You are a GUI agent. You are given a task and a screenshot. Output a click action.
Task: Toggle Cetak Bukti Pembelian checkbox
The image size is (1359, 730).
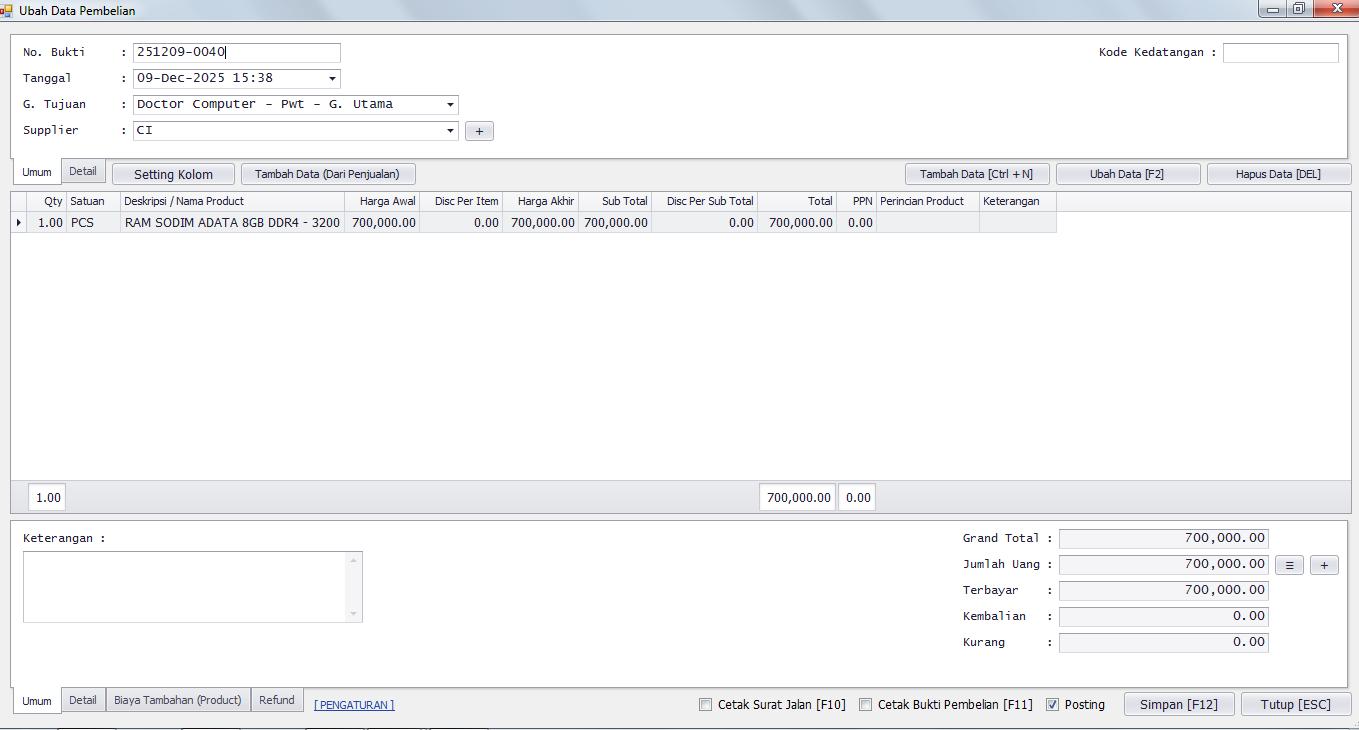tap(866, 705)
